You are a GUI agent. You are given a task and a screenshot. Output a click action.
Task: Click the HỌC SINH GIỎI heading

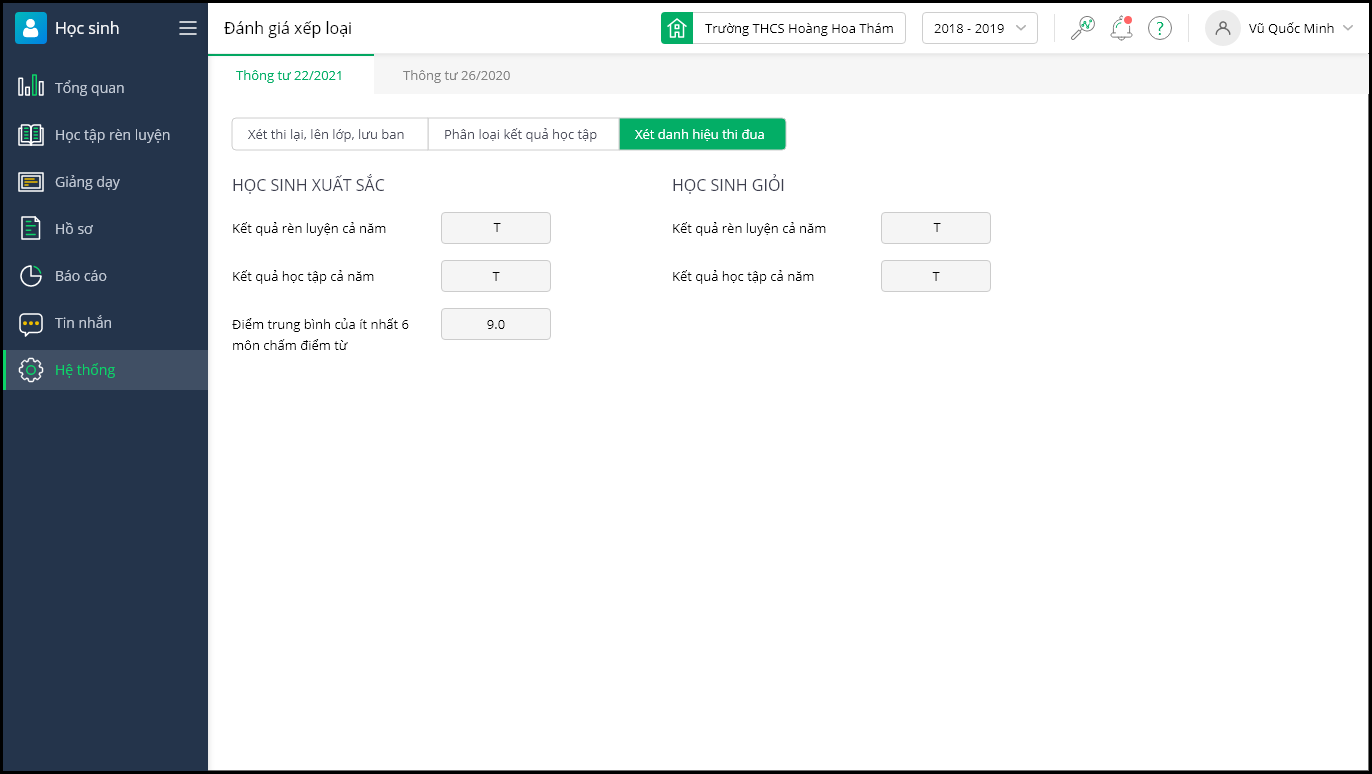(728, 185)
